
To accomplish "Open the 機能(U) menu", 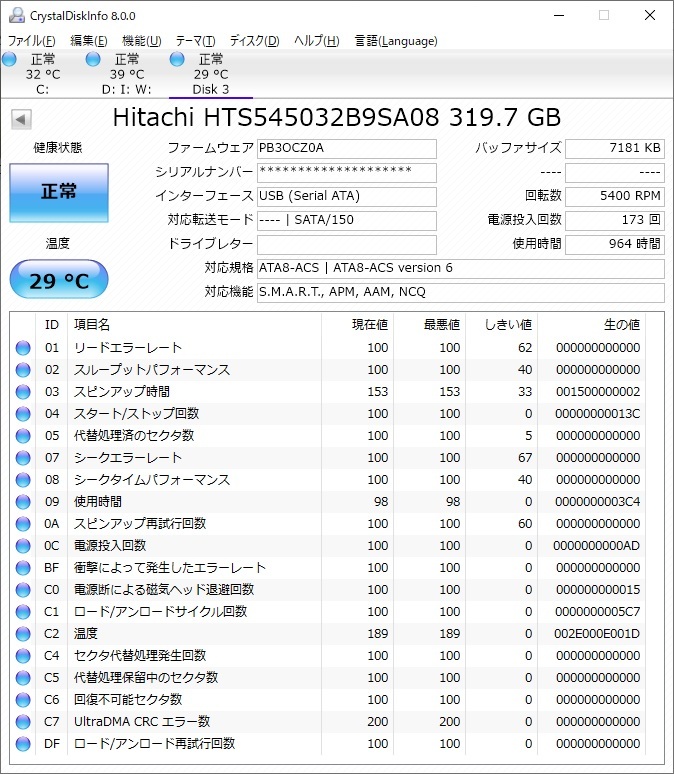I will pyautogui.click(x=142, y=41).
